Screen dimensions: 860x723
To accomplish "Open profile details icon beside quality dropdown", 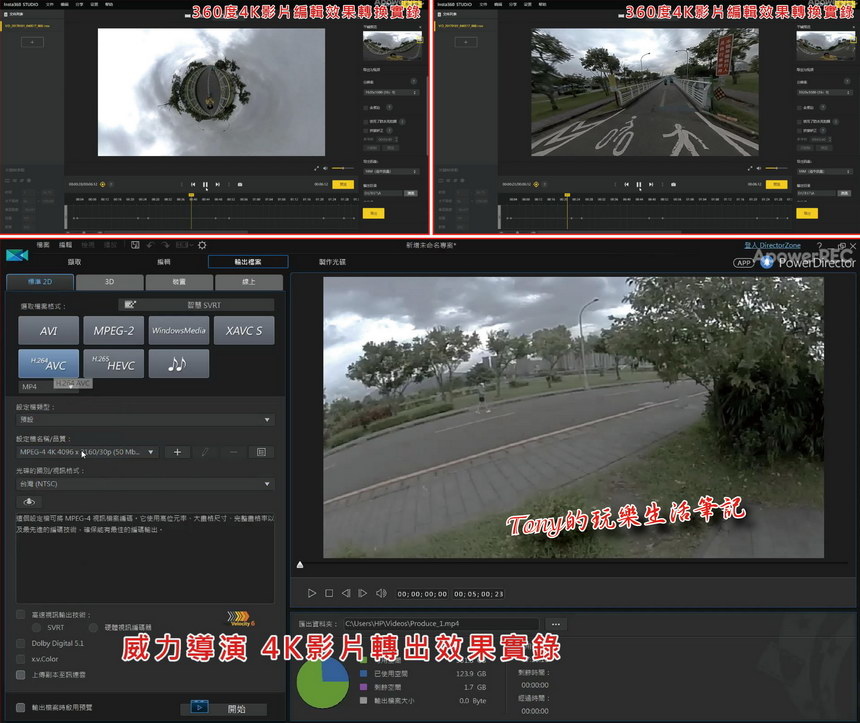I will tap(260, 452).
